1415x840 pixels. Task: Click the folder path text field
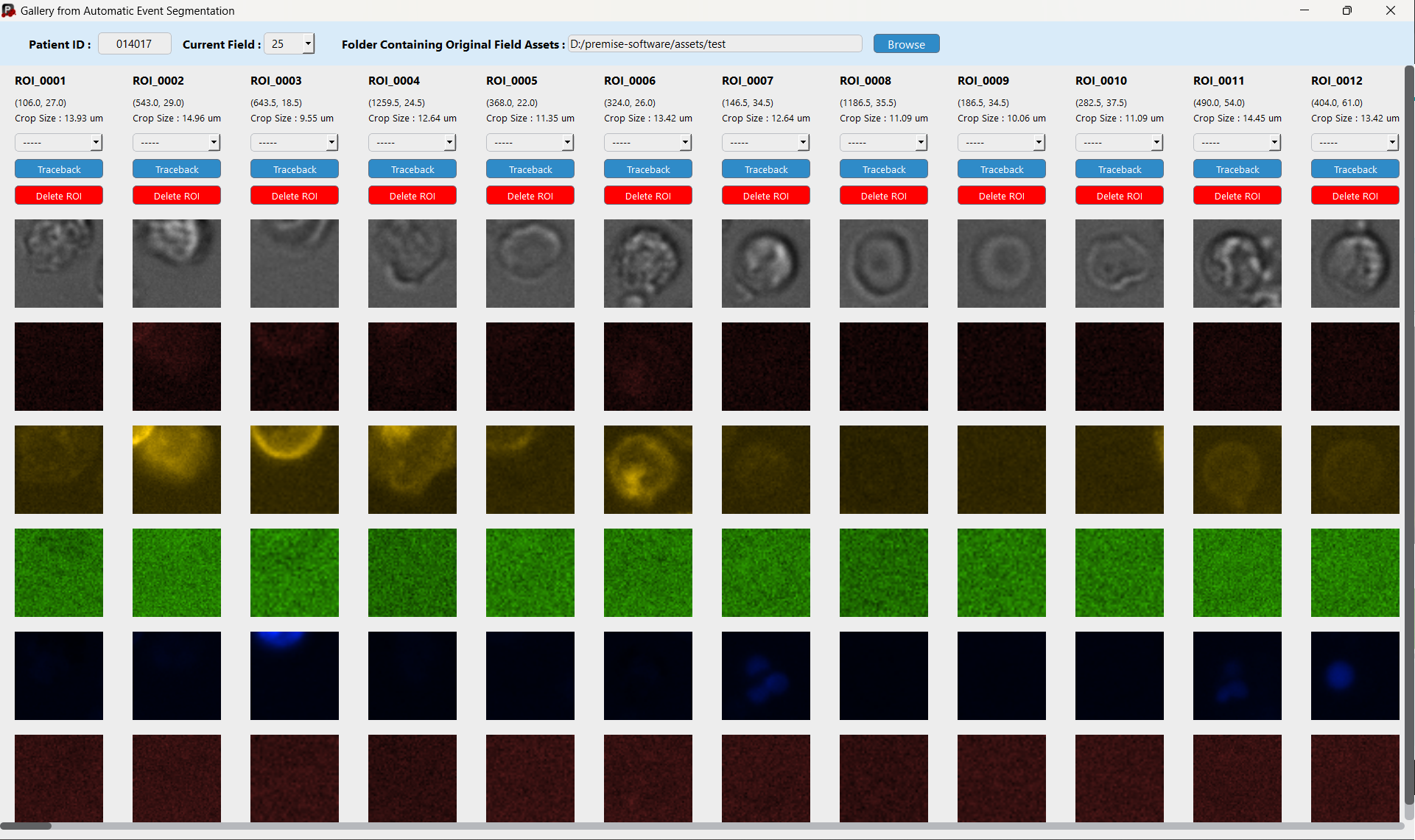pyautogui.click(x=714, y=44)
